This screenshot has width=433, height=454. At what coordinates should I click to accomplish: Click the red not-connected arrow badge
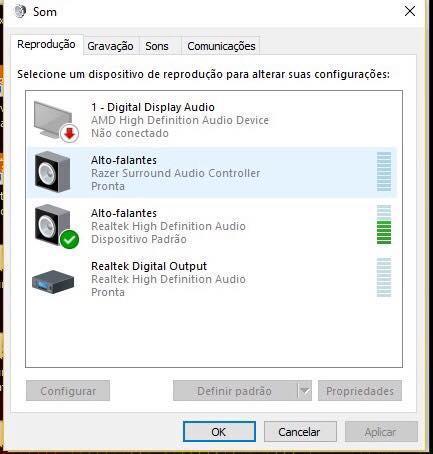69,134
